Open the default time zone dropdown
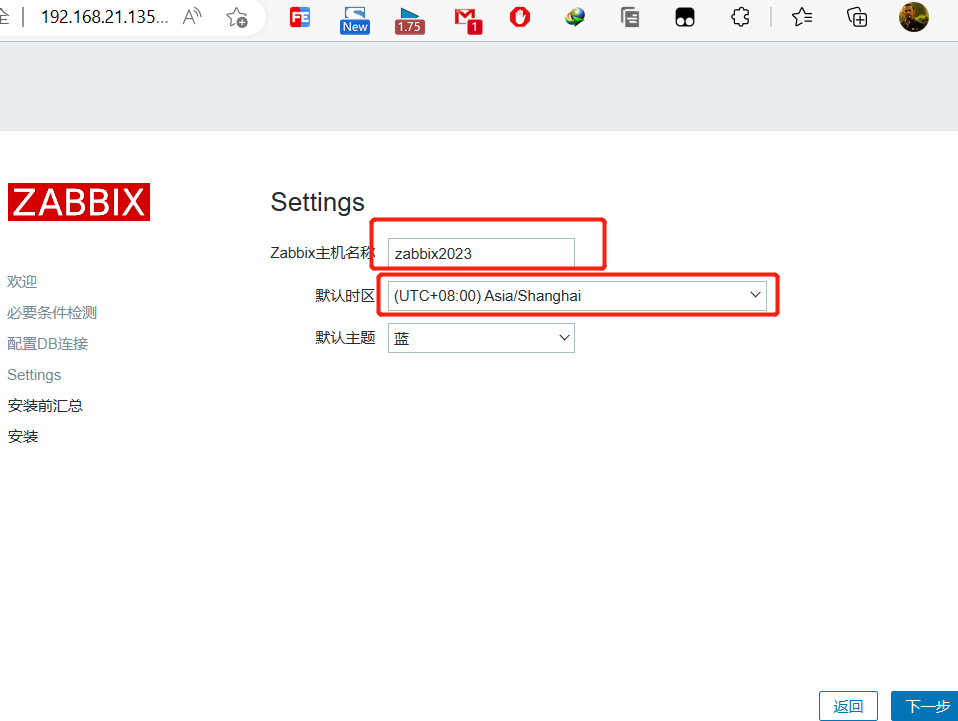The image size is (958, 721). [x=577, y=296]
